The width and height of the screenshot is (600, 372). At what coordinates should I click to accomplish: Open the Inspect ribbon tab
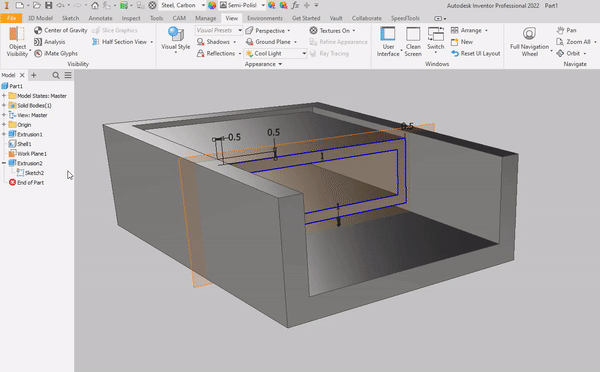pos(131,18)
